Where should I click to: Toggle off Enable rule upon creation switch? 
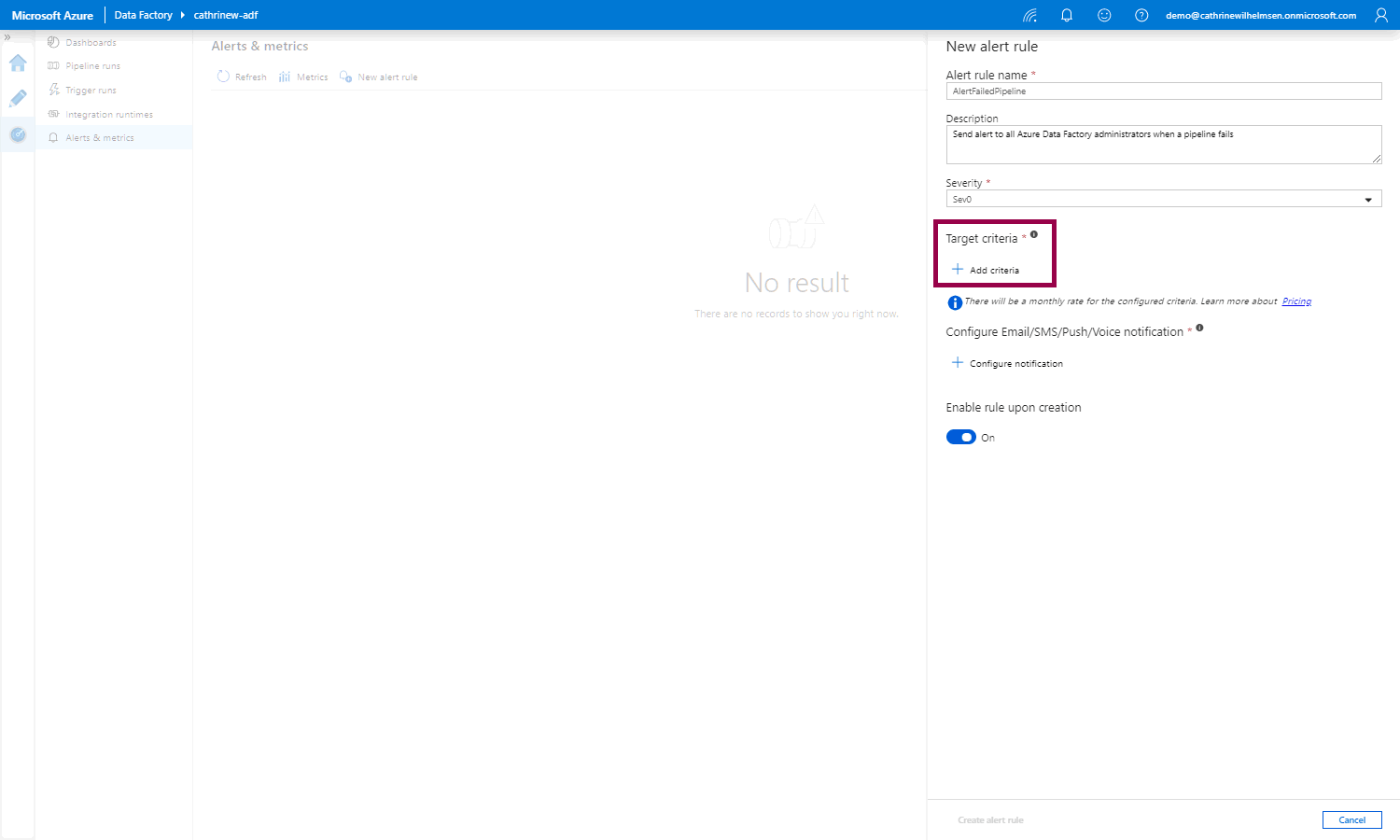[960, 438]
